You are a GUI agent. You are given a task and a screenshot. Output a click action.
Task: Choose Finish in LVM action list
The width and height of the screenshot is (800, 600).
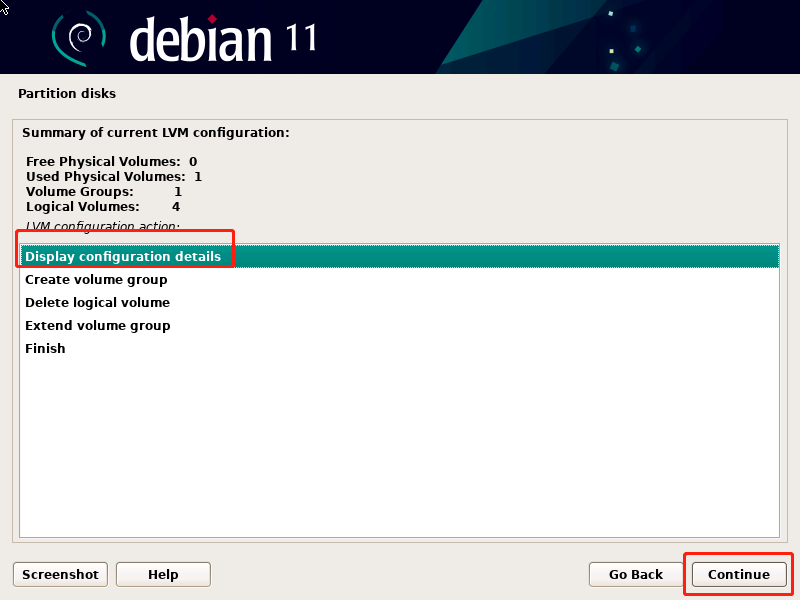click(399, 348)
